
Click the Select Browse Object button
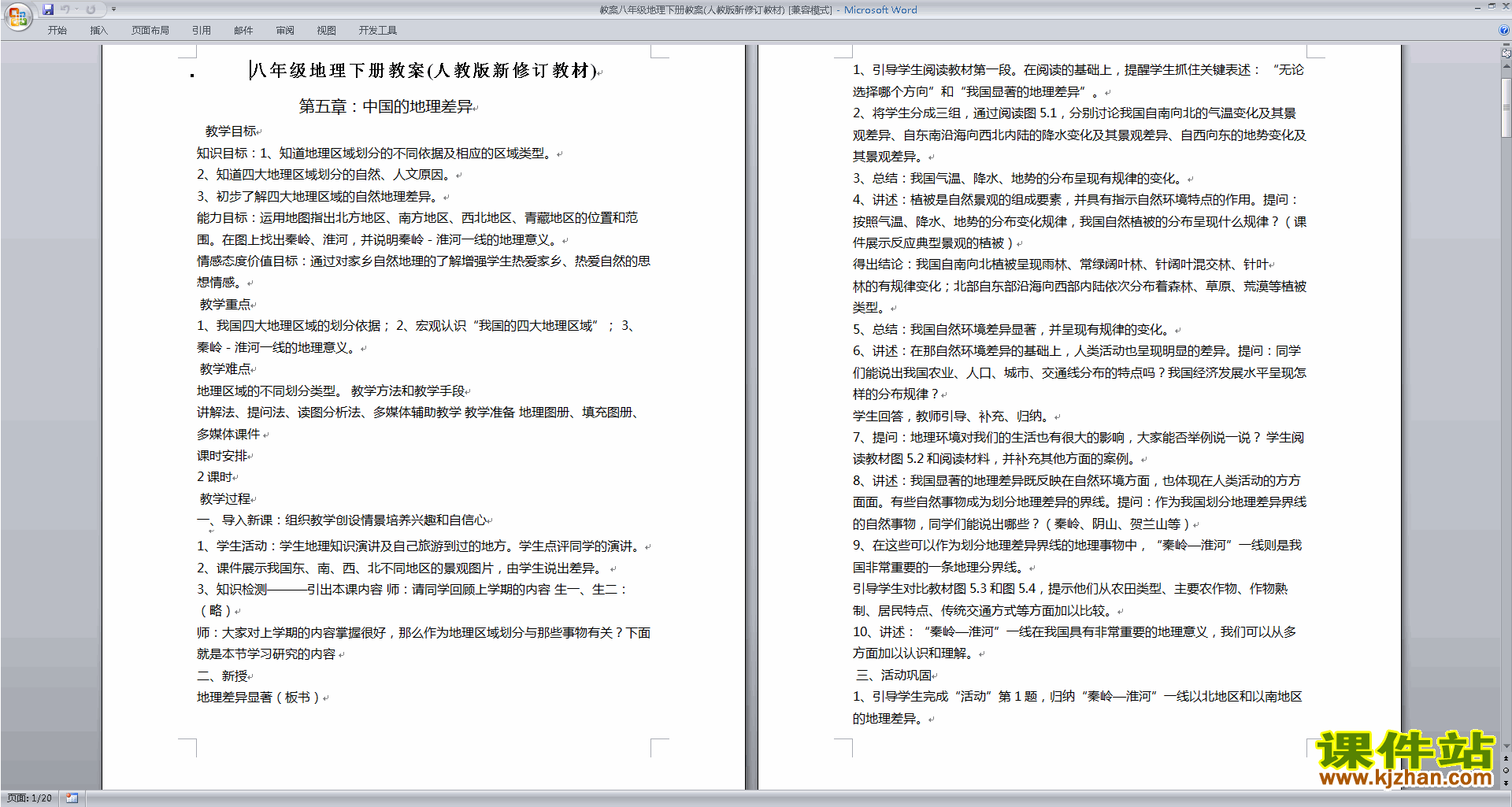(1506, 770)
